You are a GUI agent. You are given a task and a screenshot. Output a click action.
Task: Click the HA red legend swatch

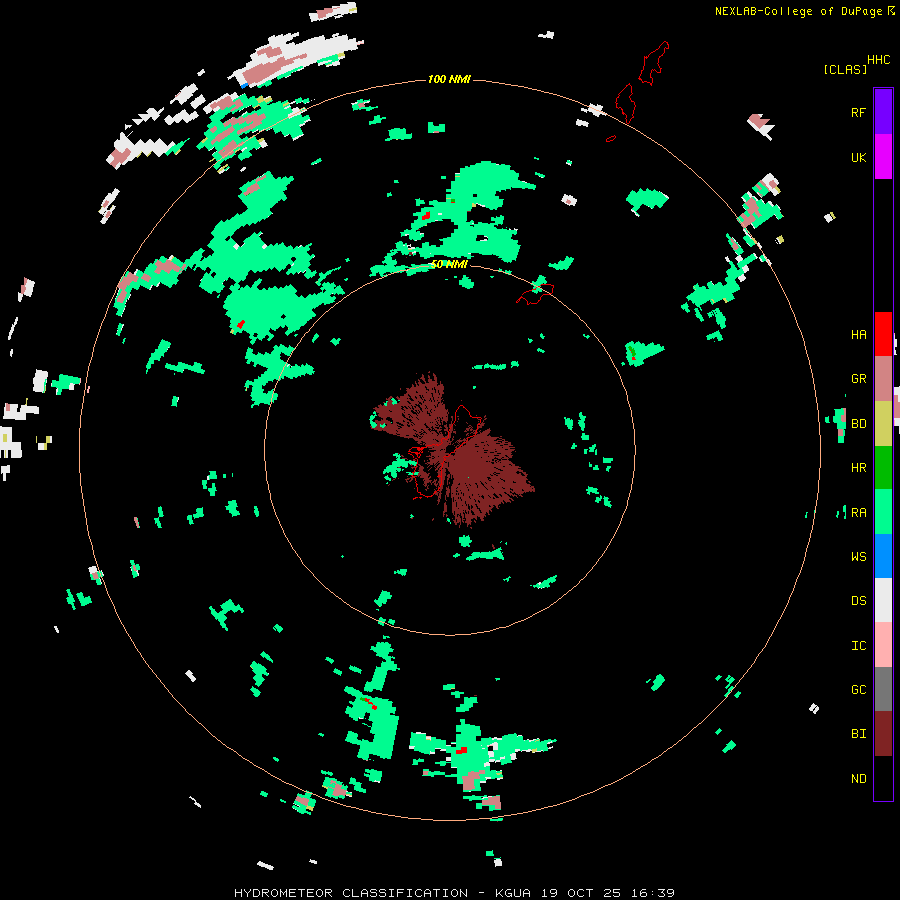click(x=883, y=334)
